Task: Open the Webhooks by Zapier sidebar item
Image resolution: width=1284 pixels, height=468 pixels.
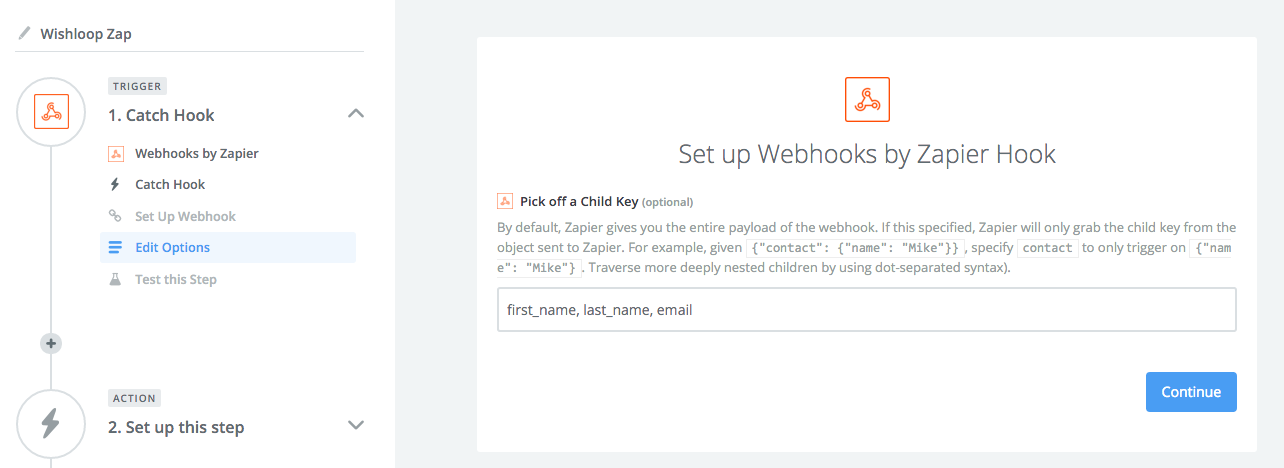Action: pyautogui.click(x=196, y=153)
